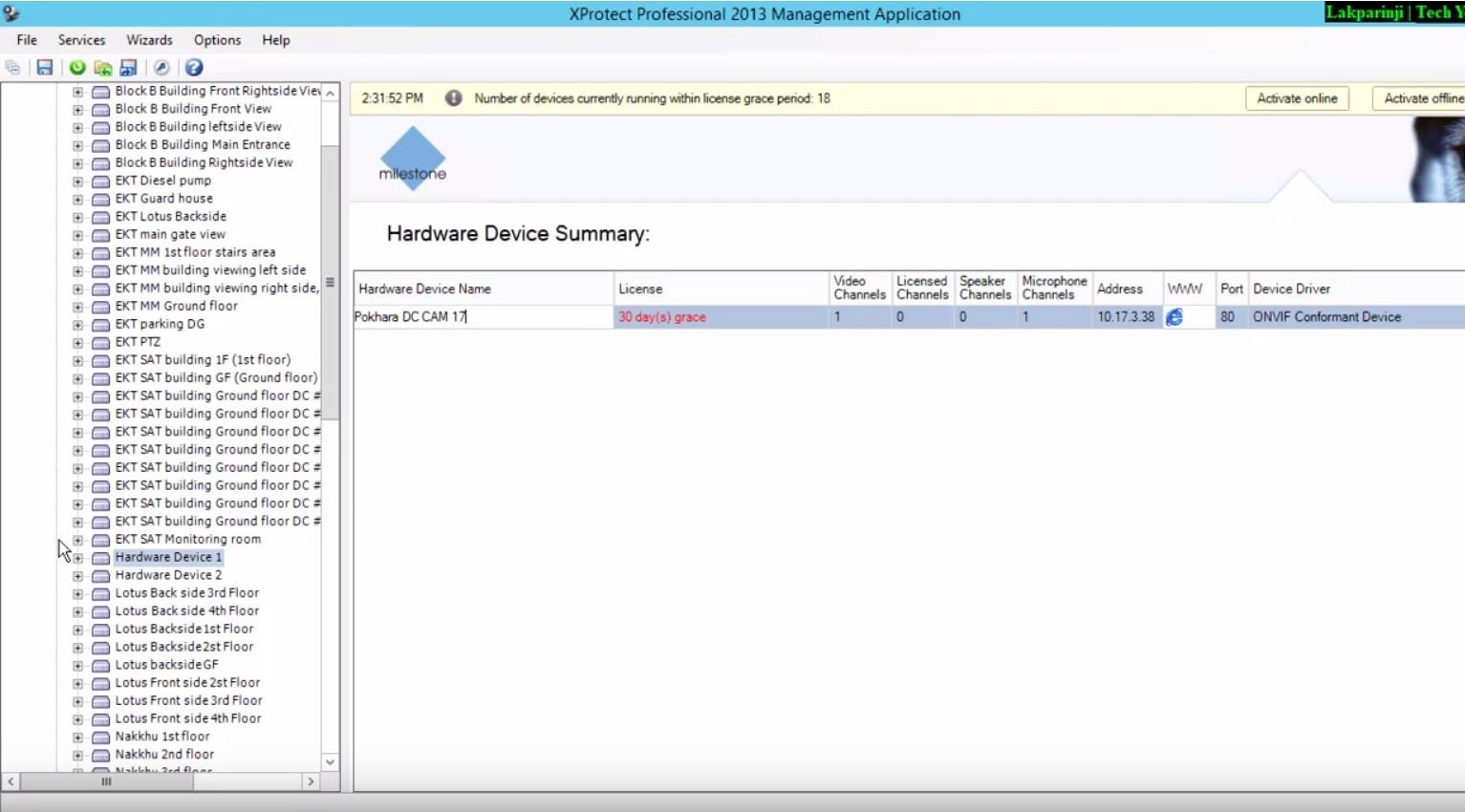This screenshot has height=812, width=1465.
Task: Open the Help menu
Action: click(276, 40)
